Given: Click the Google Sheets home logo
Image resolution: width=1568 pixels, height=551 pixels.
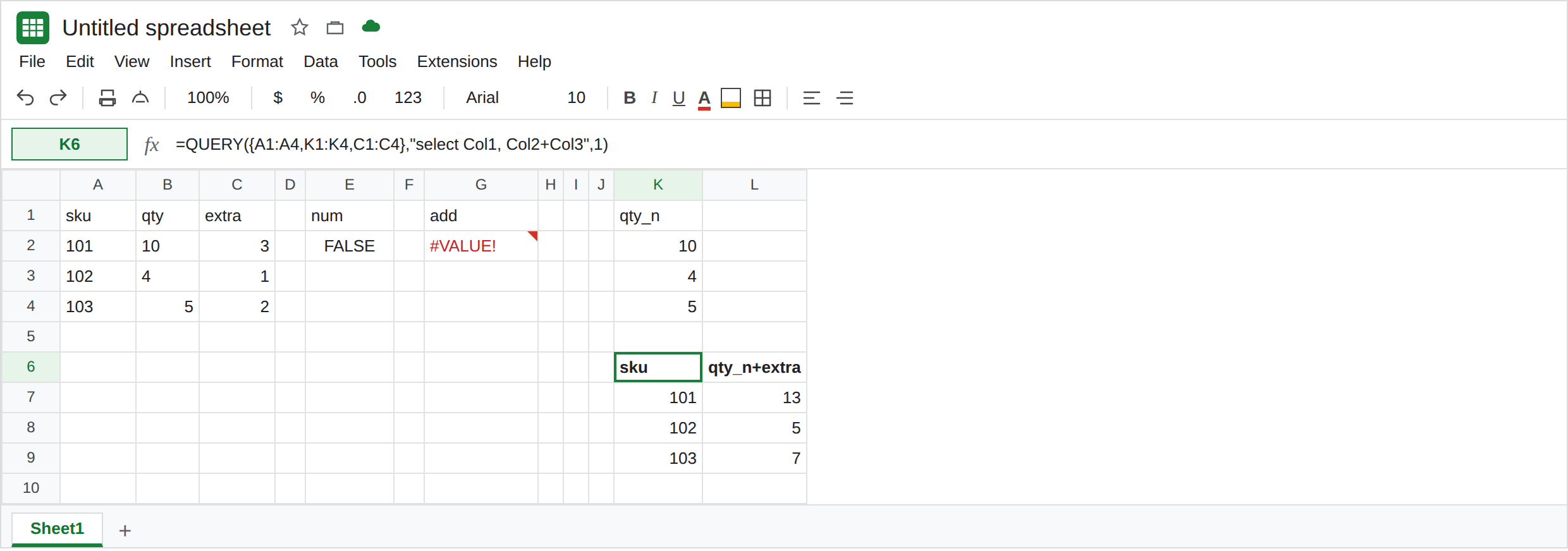Looking at the screenshot, I should pos(33,28).
